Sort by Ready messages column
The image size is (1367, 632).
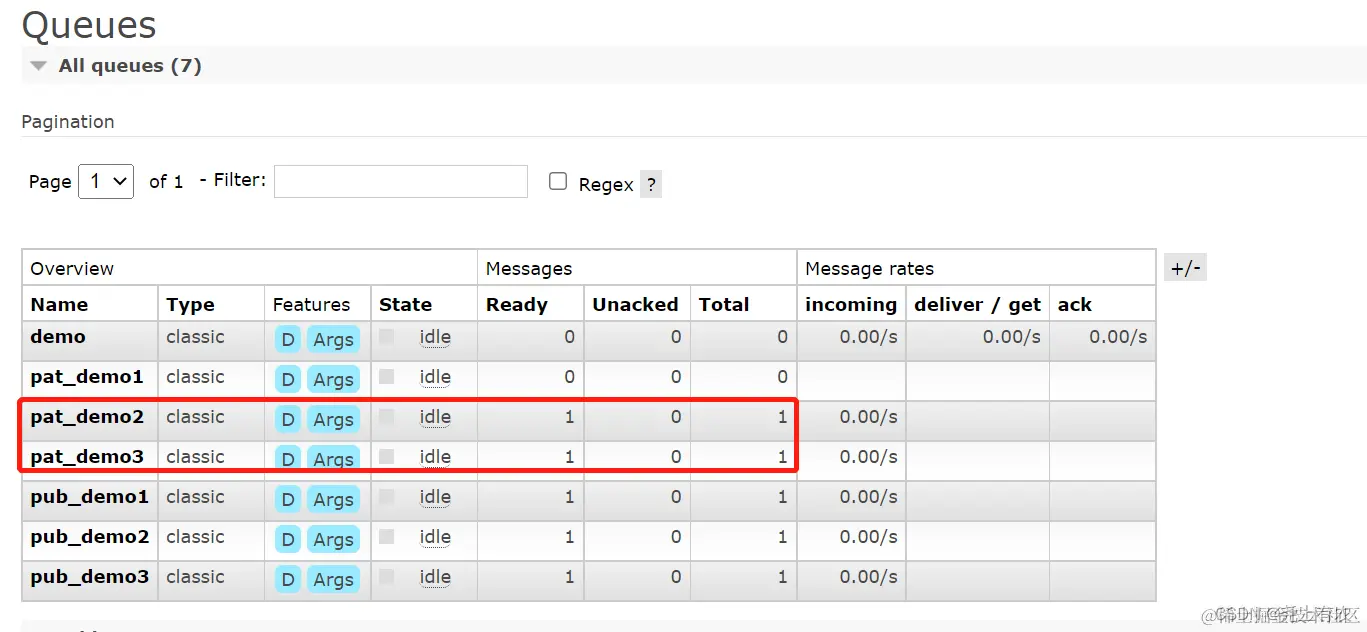(x=516, y=305)
